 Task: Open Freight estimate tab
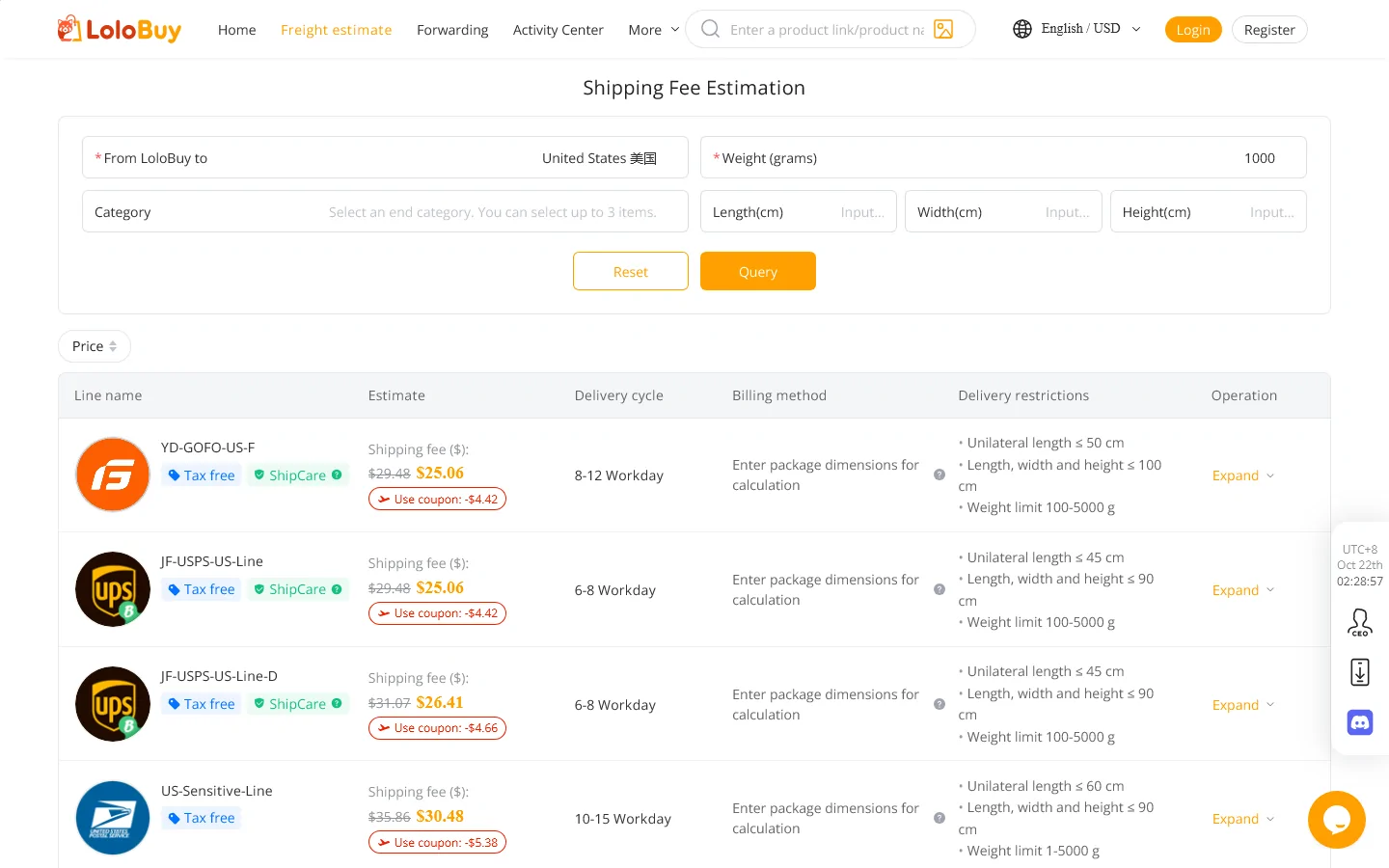click(336, 30)
